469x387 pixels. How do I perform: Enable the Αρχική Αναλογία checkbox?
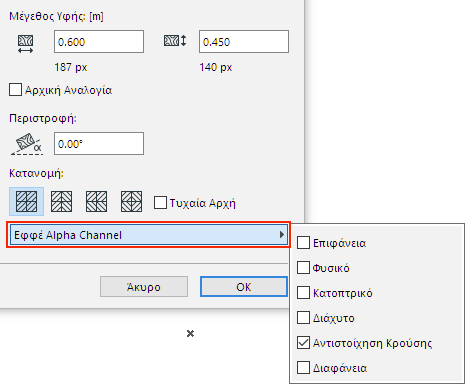pyautogui.click(x=15, y=90)
